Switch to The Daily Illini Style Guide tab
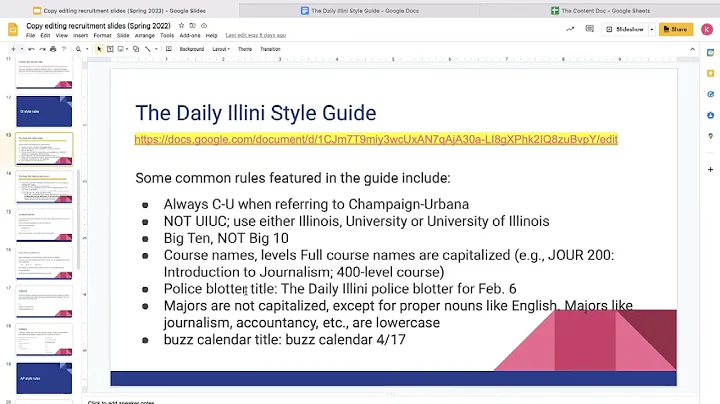The width and height of the screenshot is (720, 404). [x=360, y=11]
